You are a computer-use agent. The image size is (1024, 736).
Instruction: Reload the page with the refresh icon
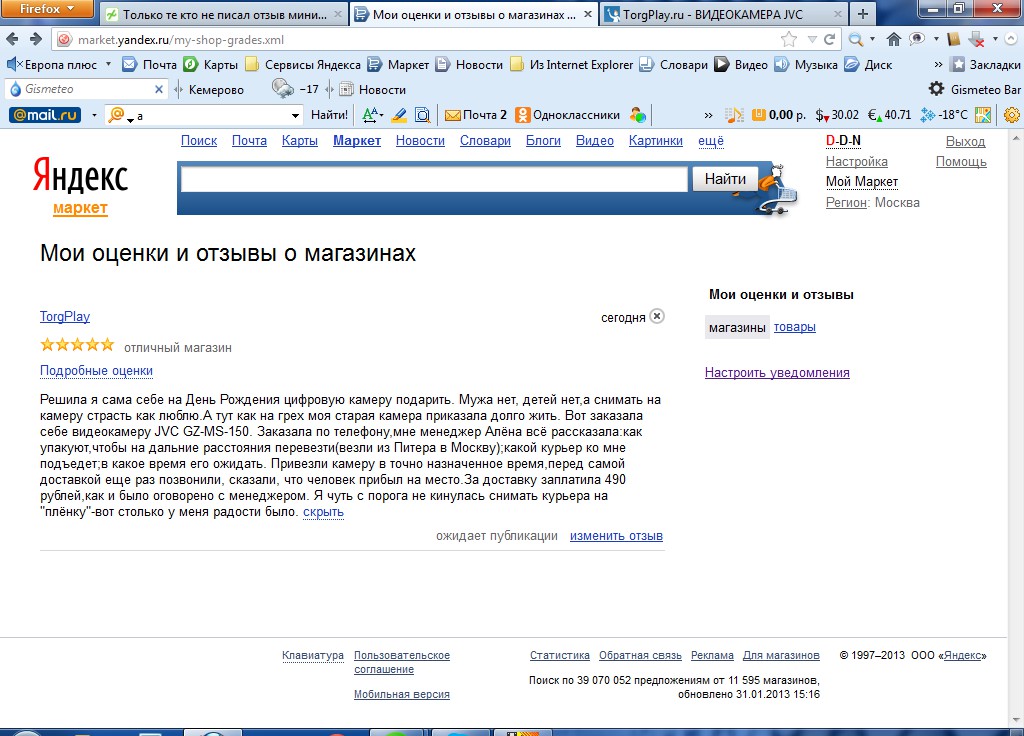pyautogui.click(x=829, y=39)
